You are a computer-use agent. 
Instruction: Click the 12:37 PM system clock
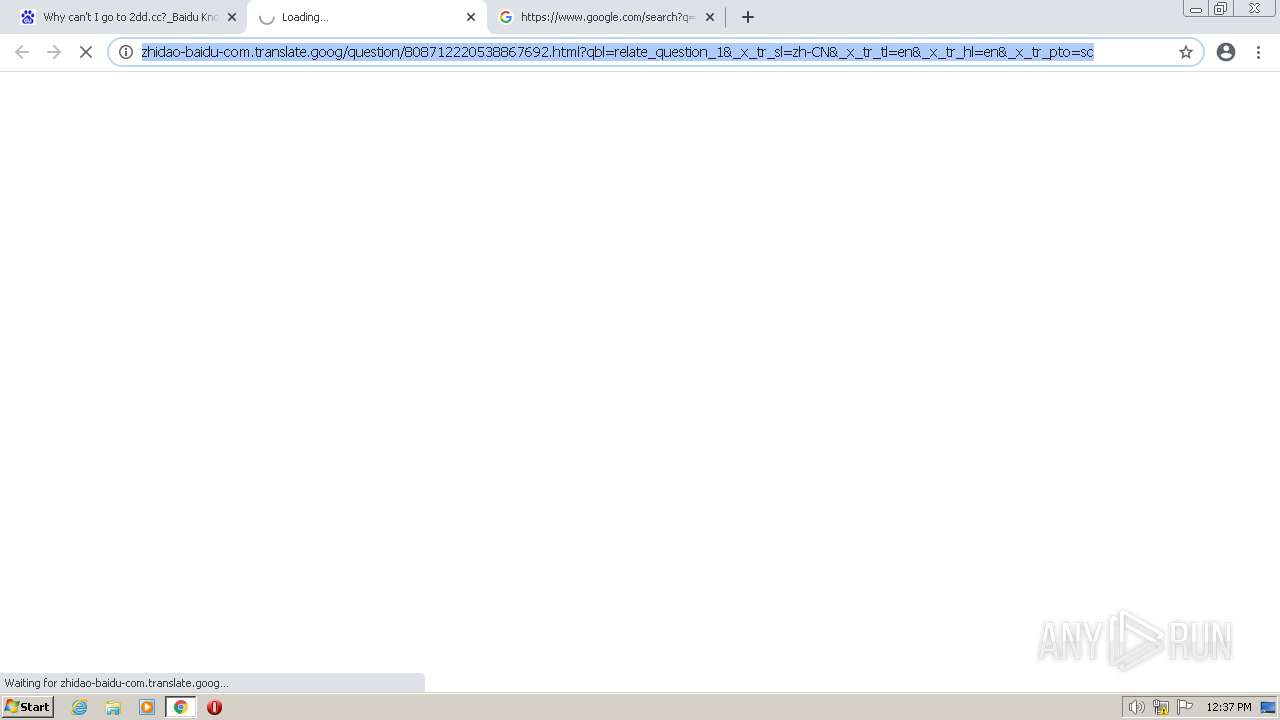click(1229, 707)
